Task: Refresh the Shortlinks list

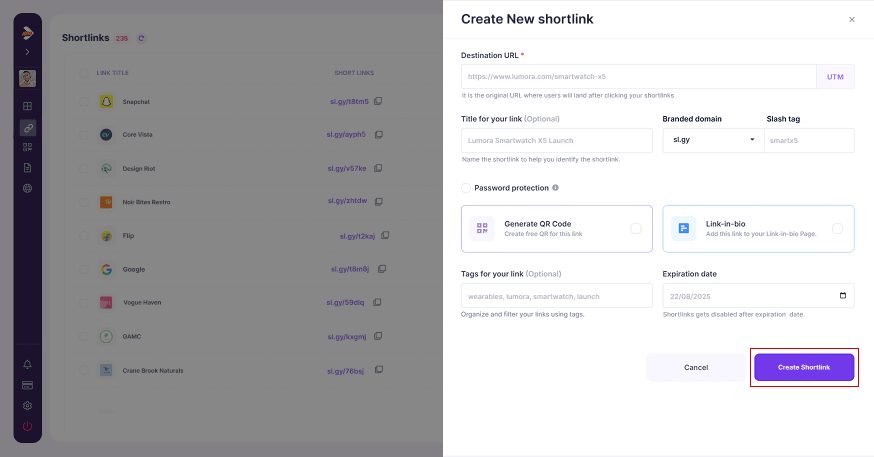Action: coord(141,38)
